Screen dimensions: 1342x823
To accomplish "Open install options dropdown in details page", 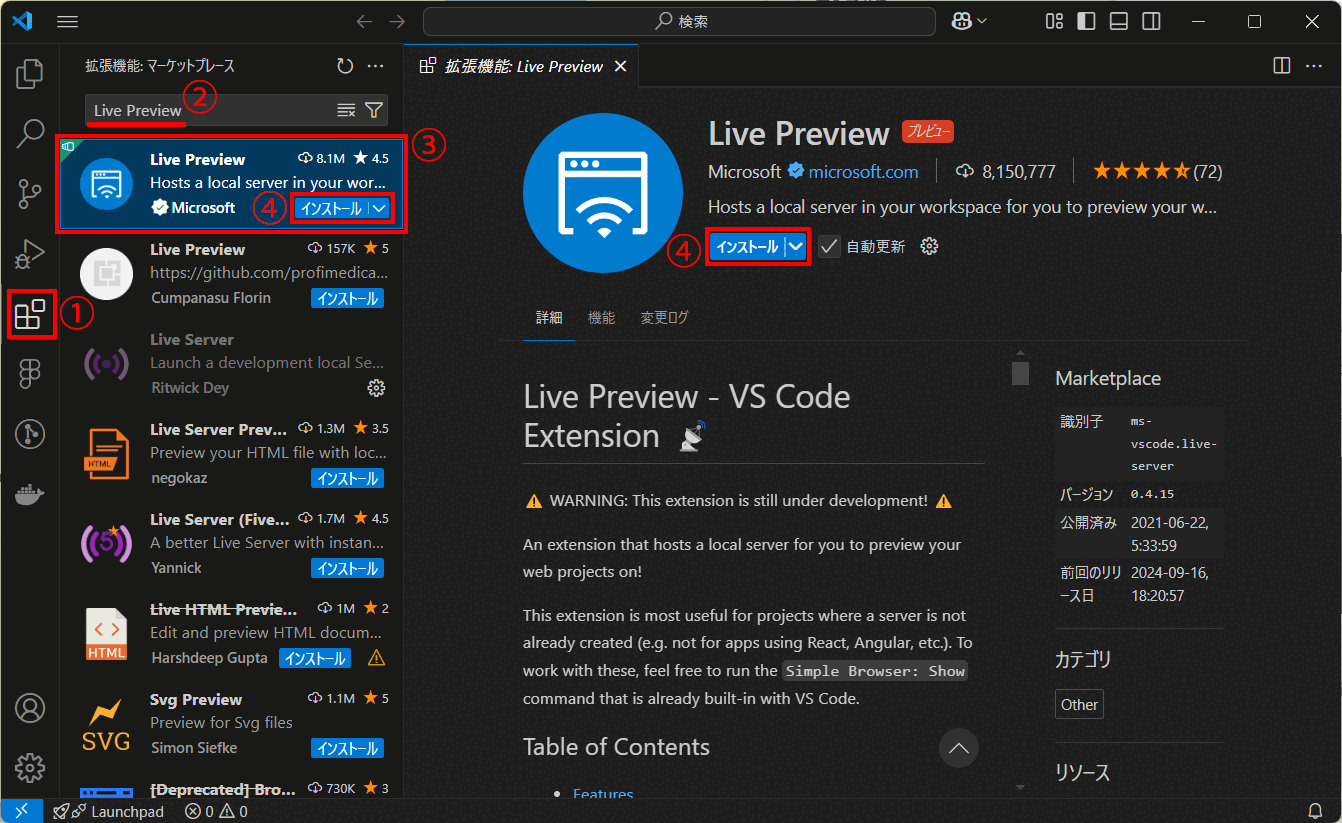I will (x=796, y=246).
